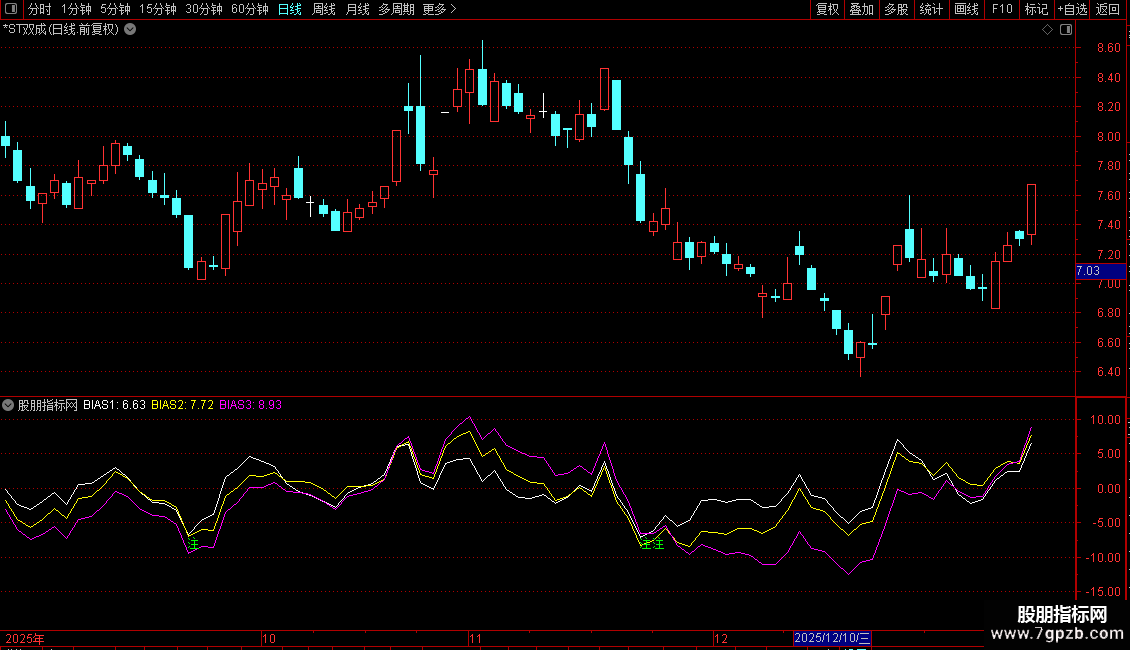1130x650 pixels.
Task: Click the 2025年 label on the time axis
Action: click(25, 638)
